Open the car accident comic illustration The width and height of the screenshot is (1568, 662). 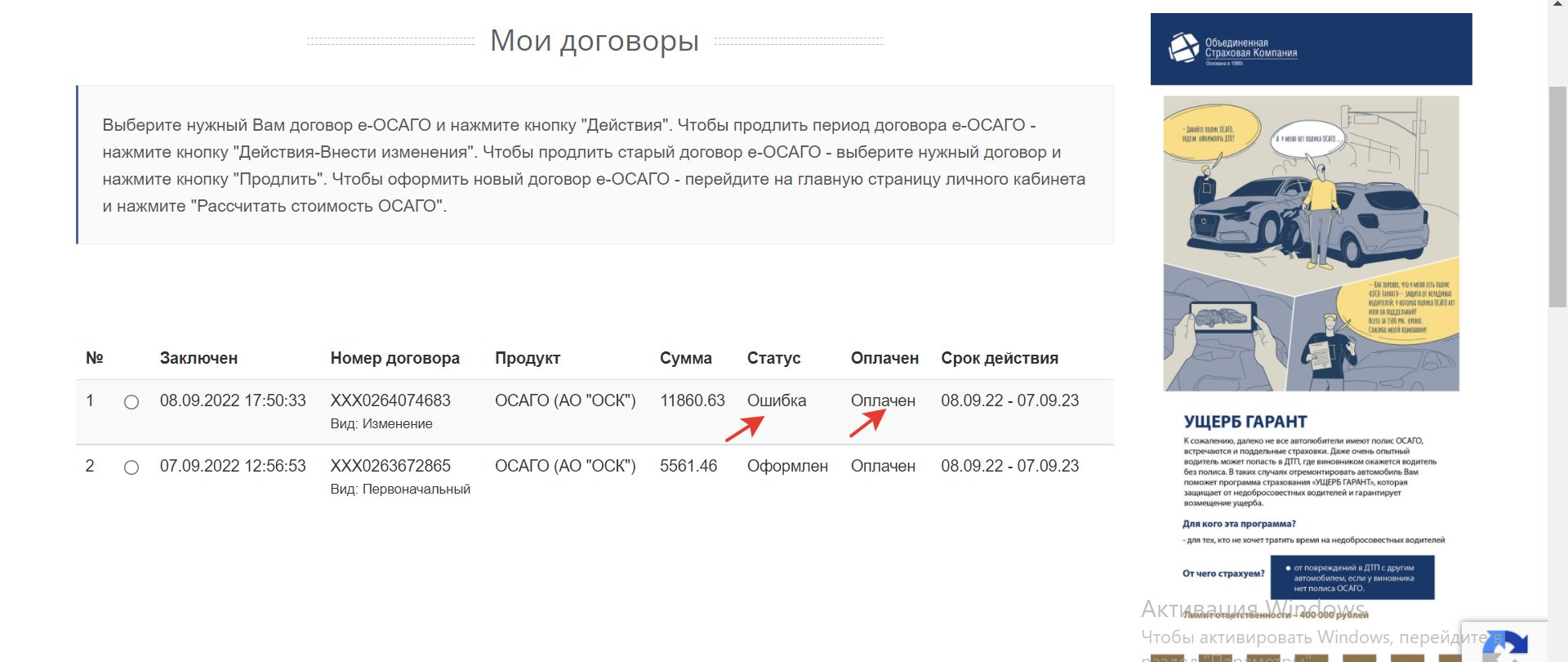(1311, 244)
